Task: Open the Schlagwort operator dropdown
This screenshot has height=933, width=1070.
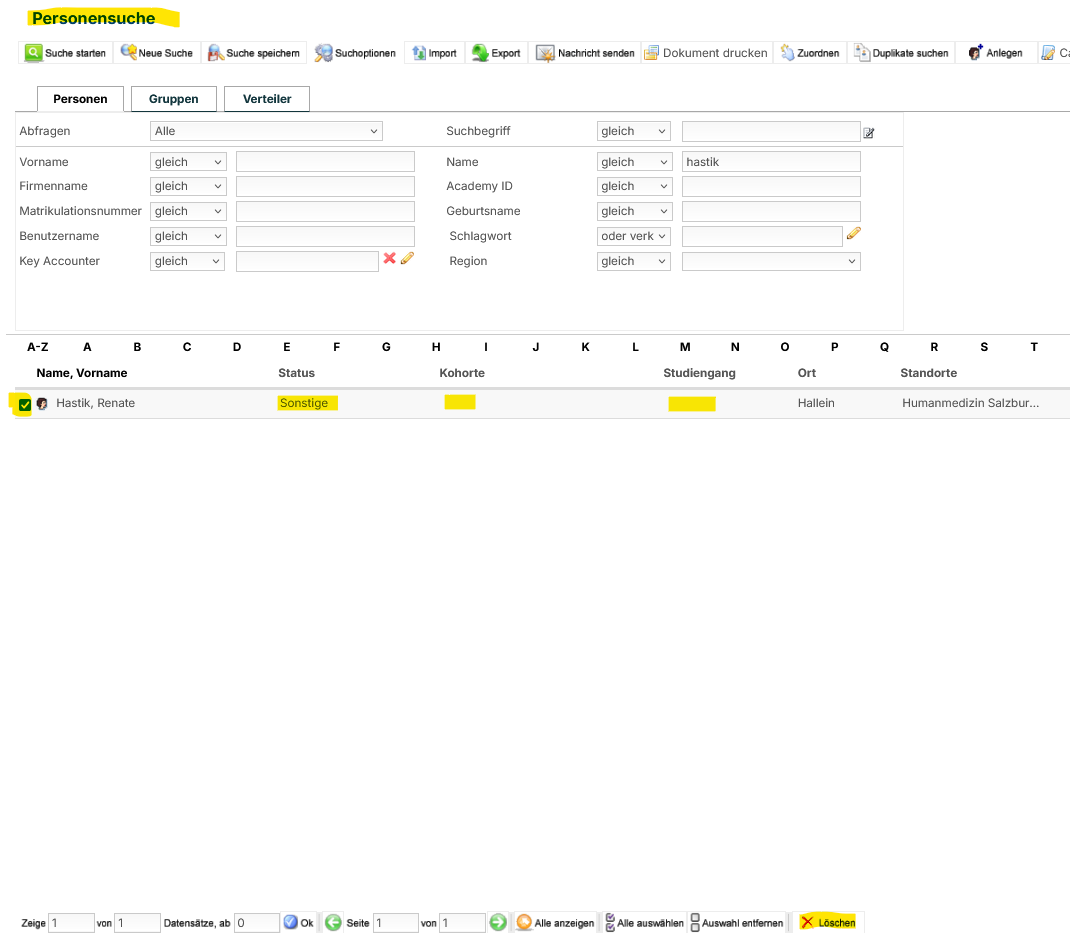Action: [633, 236]
